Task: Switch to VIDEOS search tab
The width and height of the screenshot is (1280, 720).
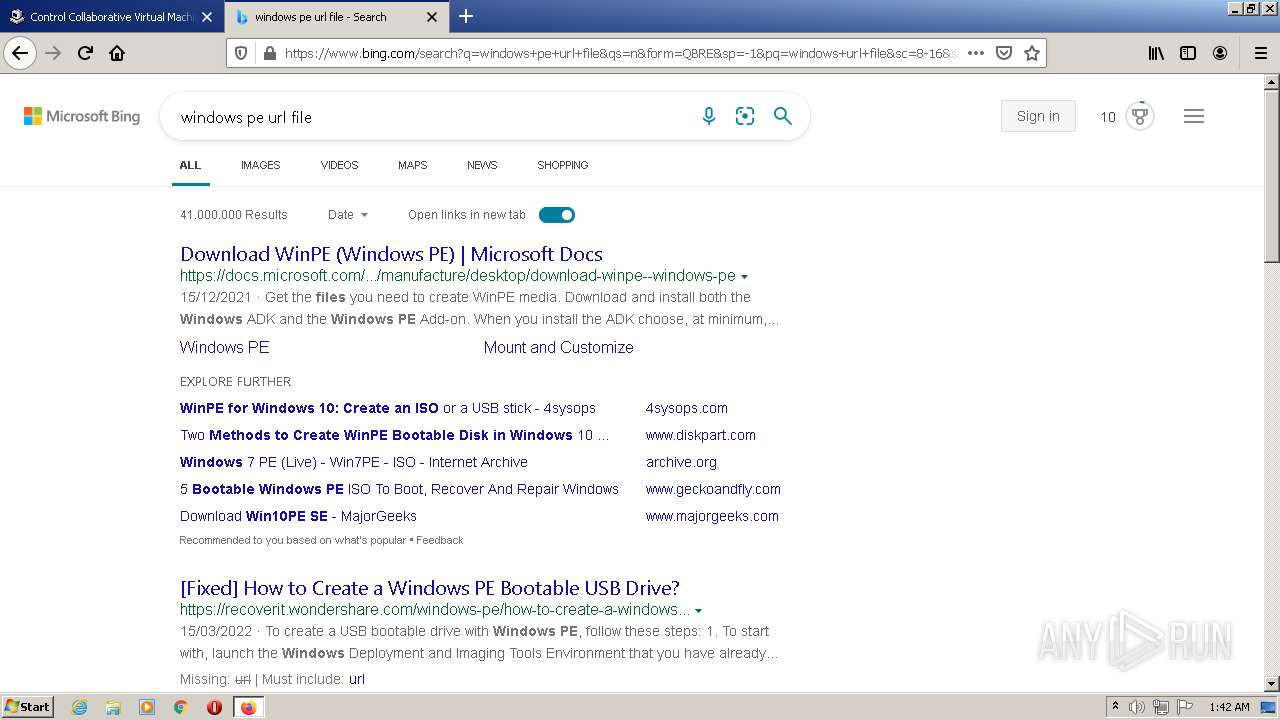Action: pyautogui.click(x=339, y=165)
